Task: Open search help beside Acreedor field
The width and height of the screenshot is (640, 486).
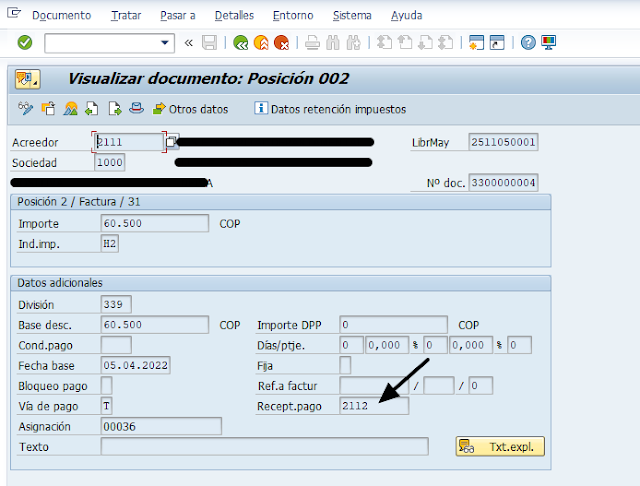Action: 171,142
